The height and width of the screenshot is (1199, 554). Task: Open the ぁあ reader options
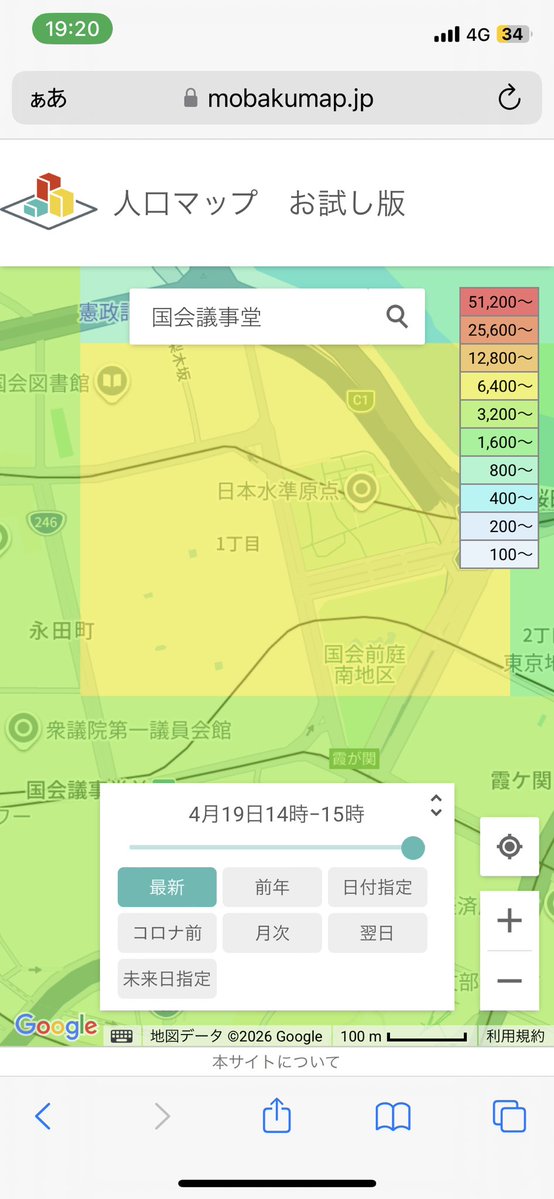48,98
